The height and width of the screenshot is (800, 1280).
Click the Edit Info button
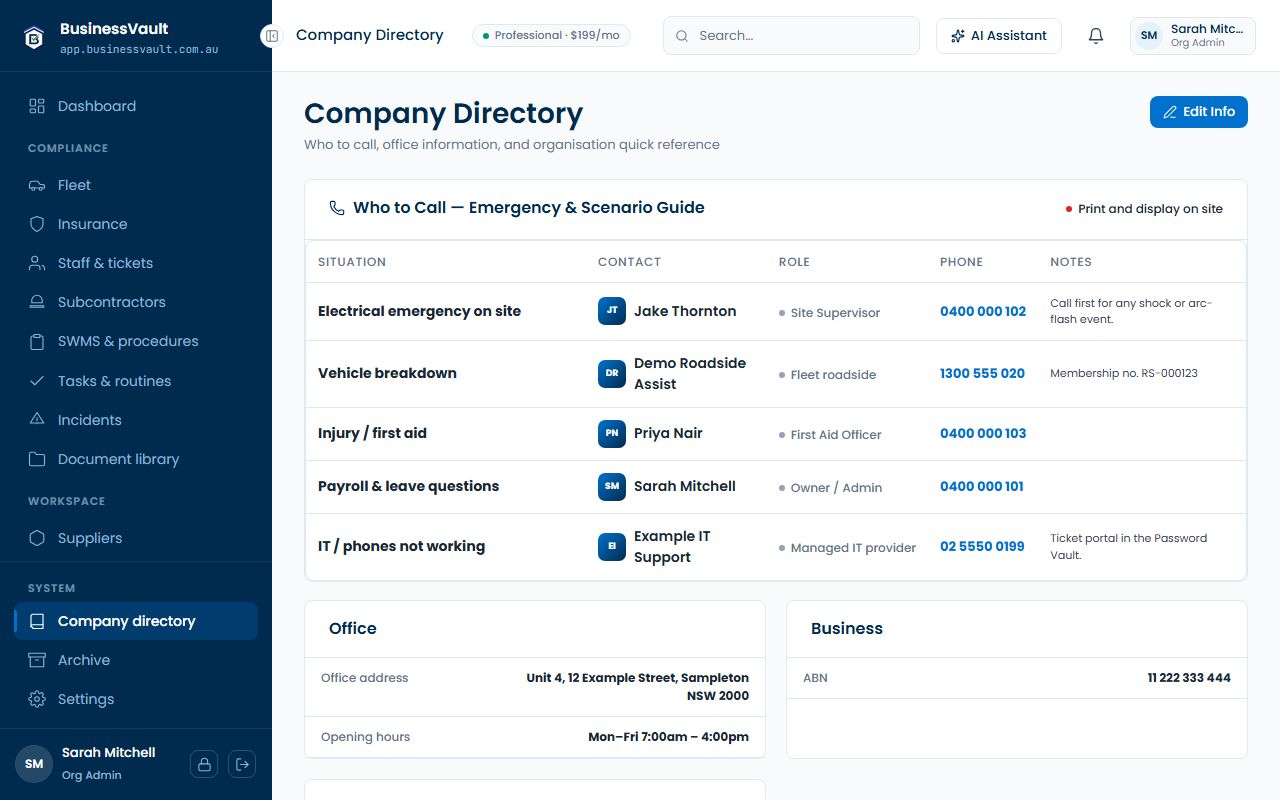click(1198, 112)
